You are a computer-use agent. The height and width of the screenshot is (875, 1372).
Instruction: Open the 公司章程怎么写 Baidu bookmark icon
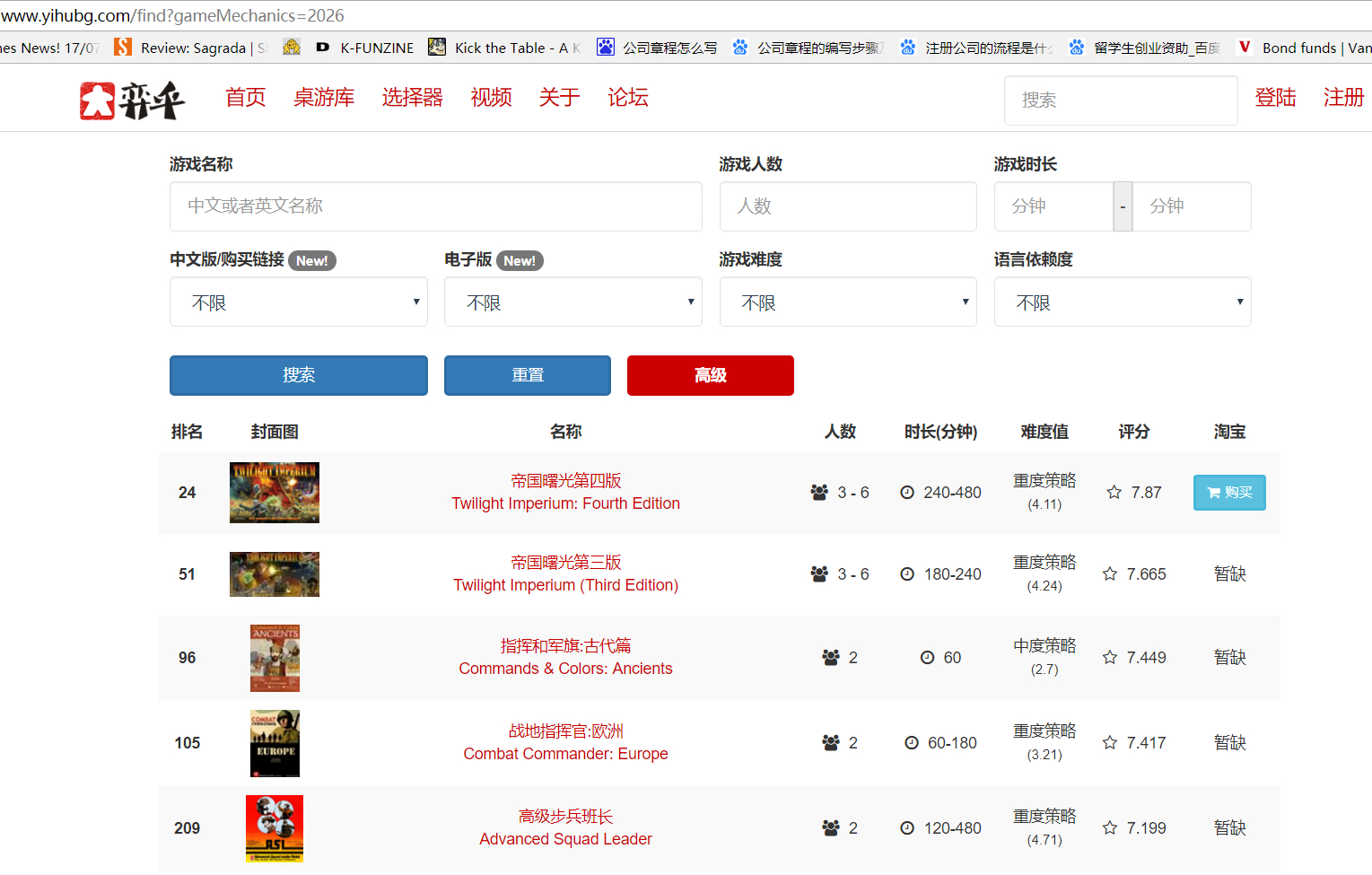pos(606,47)
